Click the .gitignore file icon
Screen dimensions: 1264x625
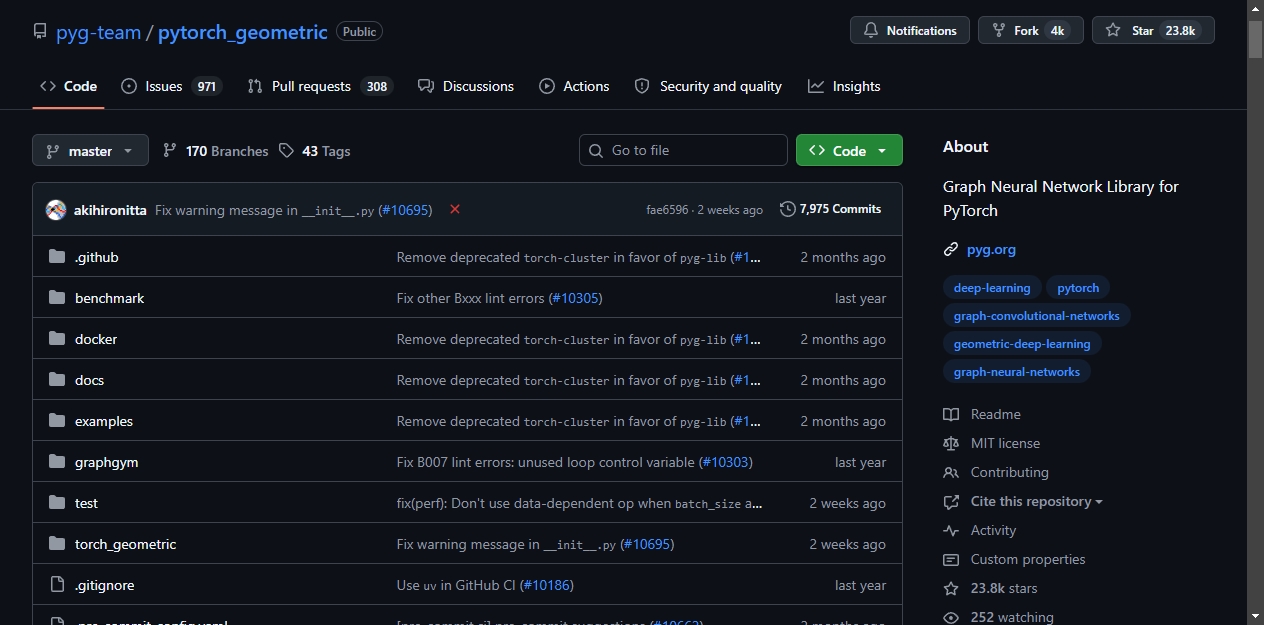click(57, 585)
